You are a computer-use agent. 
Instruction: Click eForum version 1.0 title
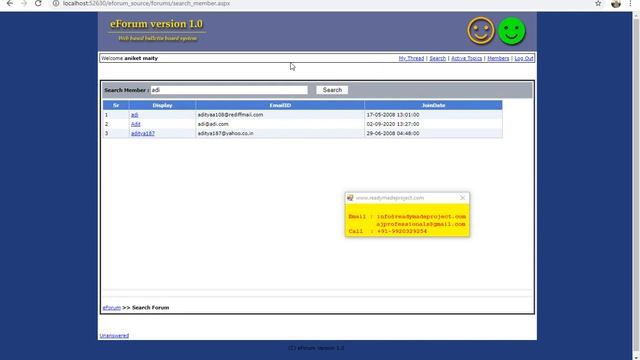pyautogui.click(x=156, y=24)
